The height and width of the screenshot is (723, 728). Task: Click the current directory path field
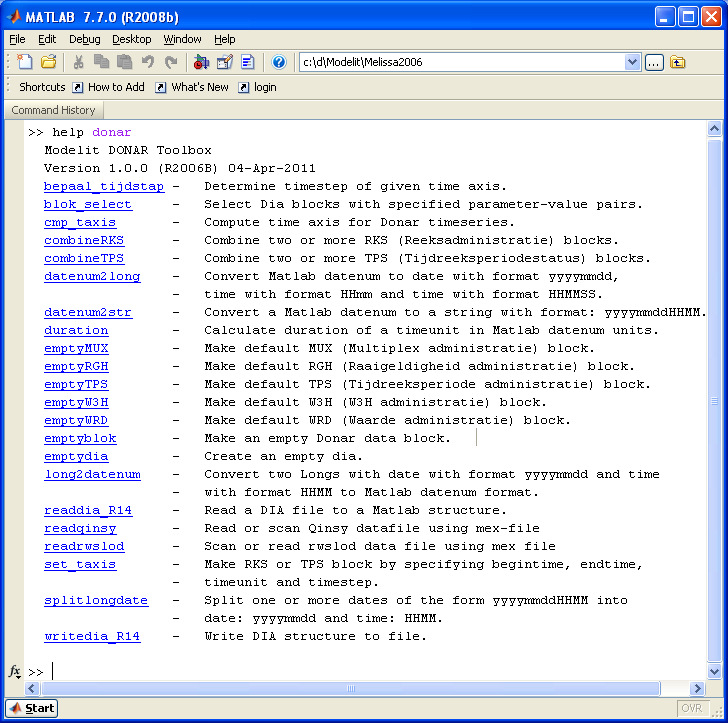point(462,62)
